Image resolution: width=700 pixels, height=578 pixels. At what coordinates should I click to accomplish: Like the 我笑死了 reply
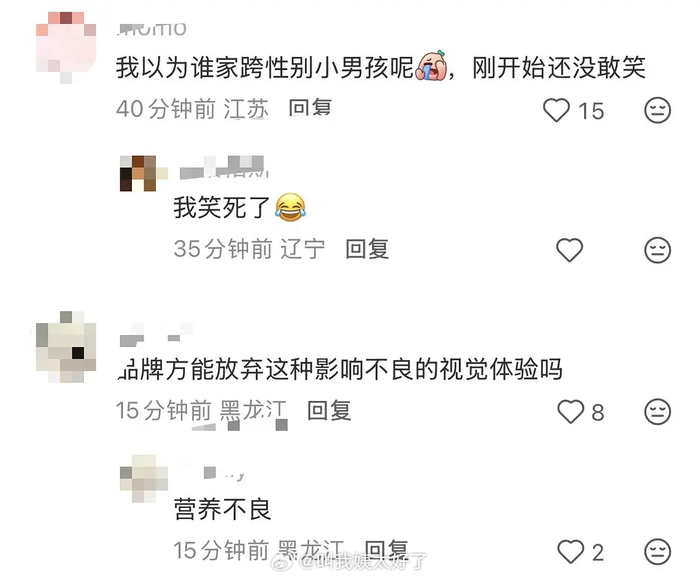(x=569, y=249)
